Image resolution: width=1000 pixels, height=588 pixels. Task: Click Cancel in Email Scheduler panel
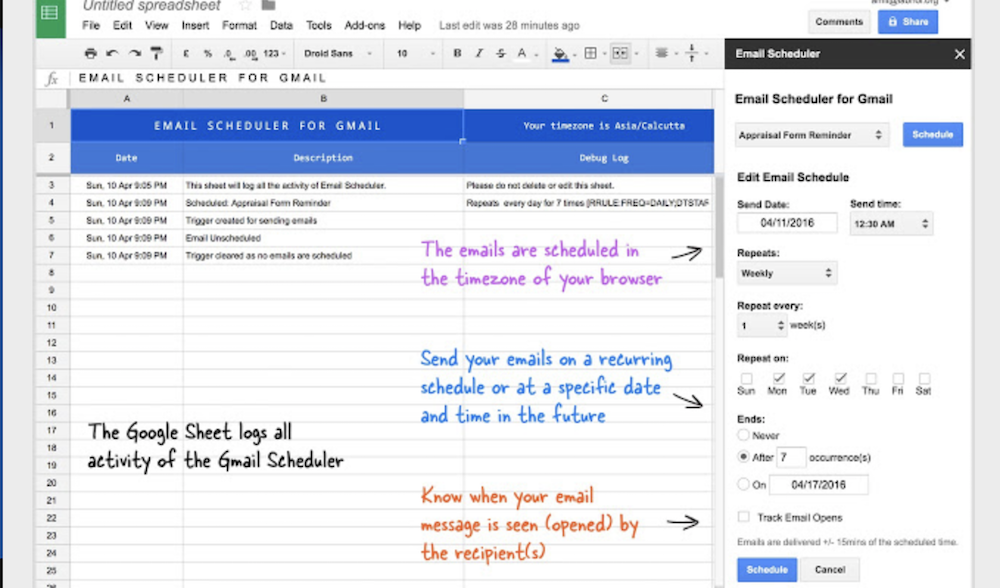(829, 570)
